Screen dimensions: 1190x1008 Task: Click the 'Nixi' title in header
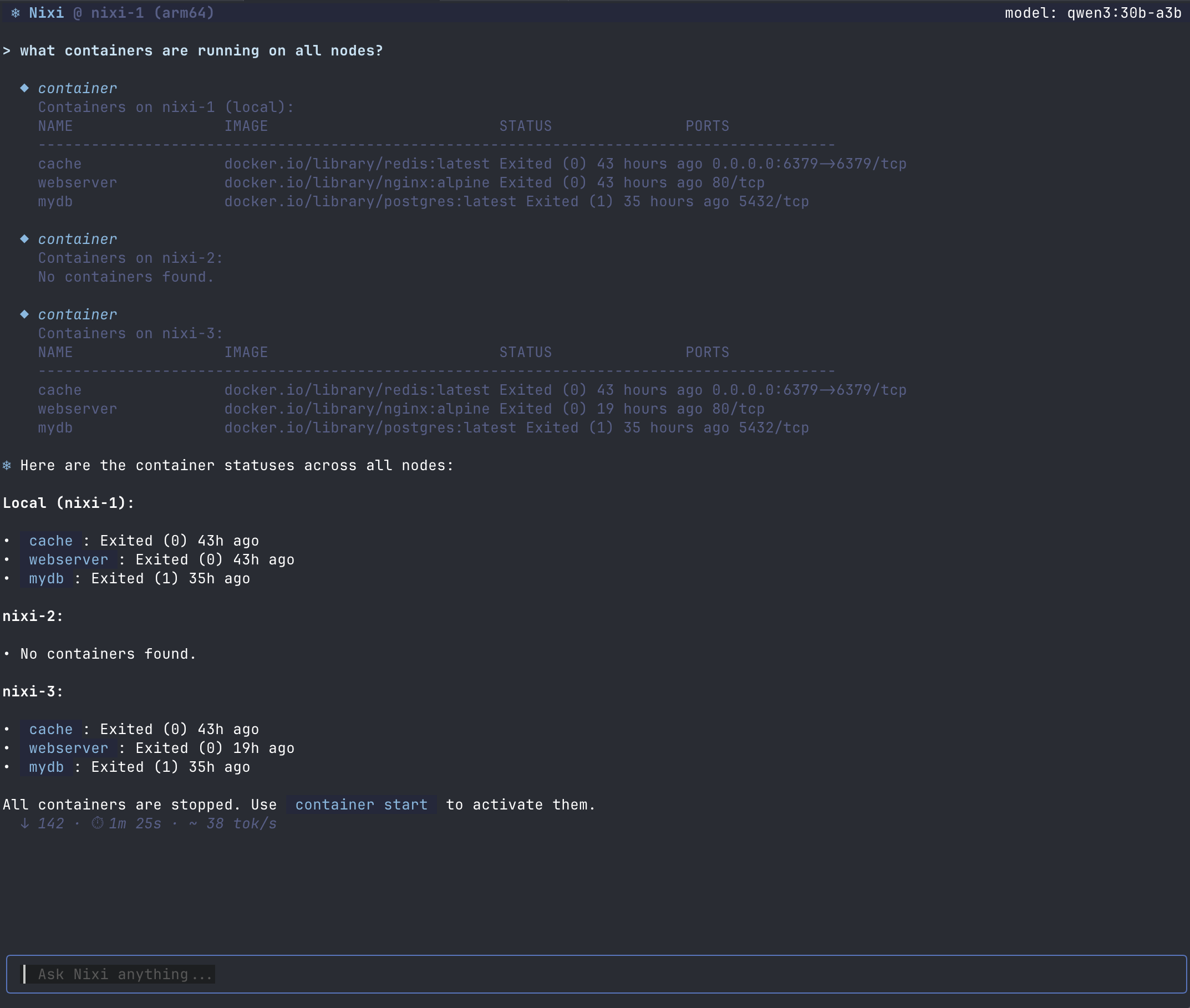coord(46,13)
